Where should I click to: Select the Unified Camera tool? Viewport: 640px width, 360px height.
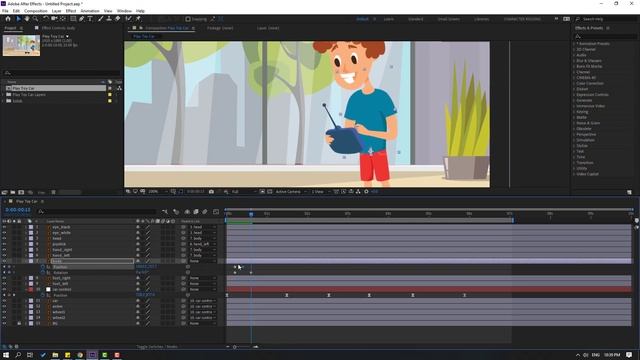point(54,19)
